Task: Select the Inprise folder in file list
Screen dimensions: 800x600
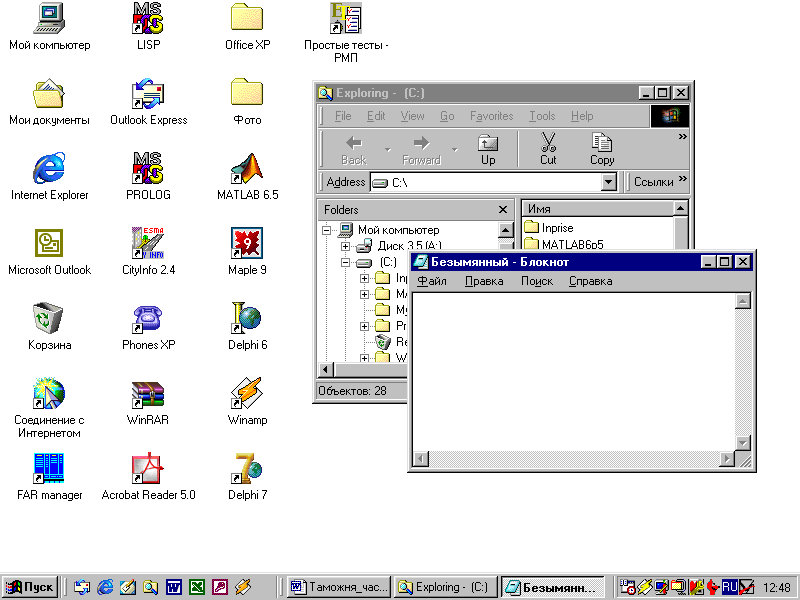Action: pyautogui.click(x=549, y=228)
